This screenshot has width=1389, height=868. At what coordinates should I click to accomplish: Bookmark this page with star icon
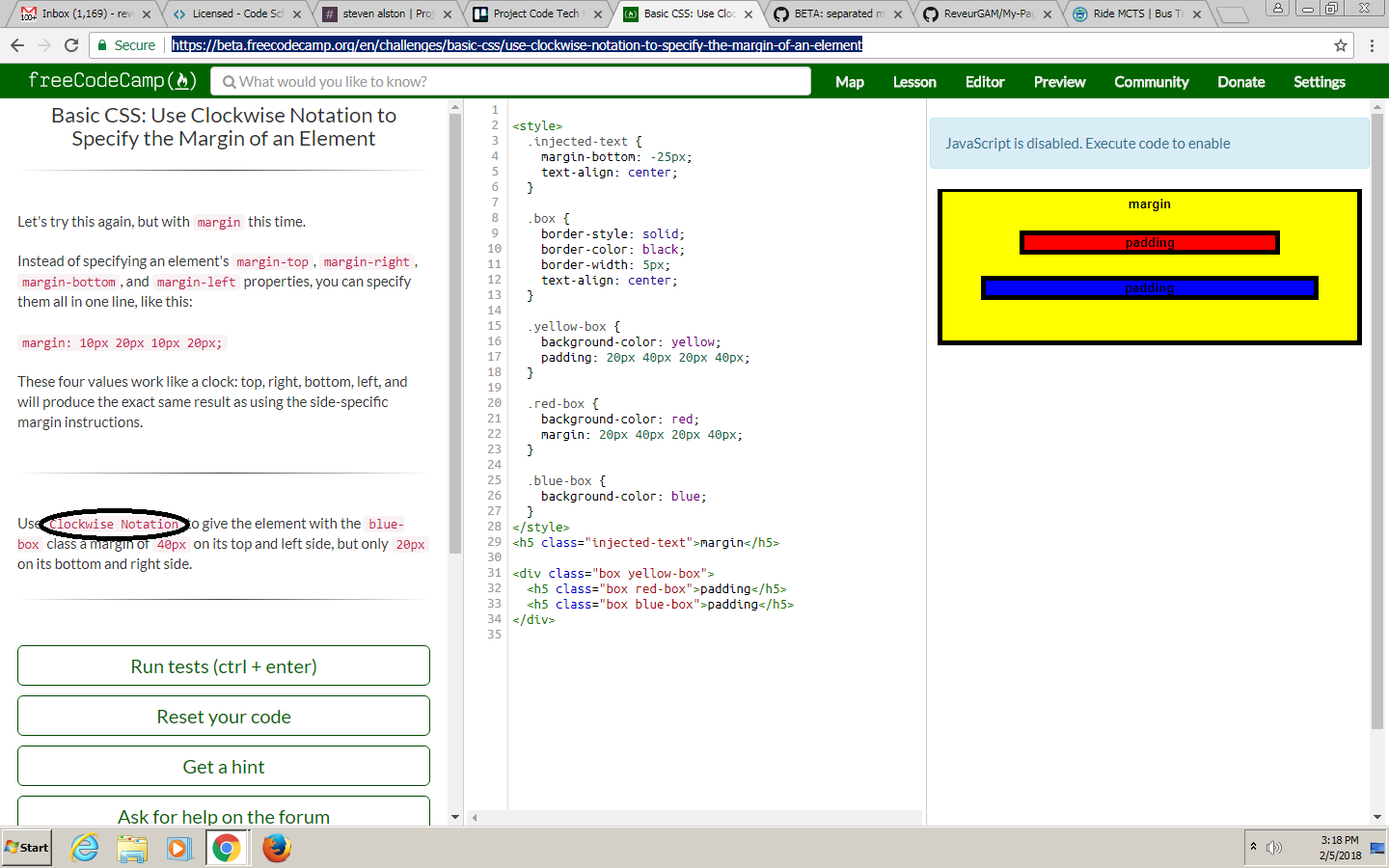(x=1341, y=45)
